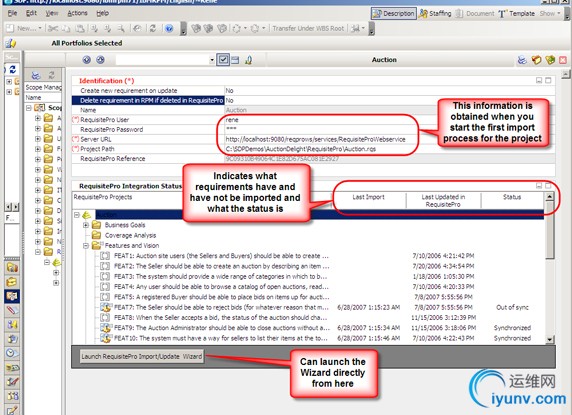Click the blue refresh icon in left sidebar
This screenshot has height=415, width=572.
[x=12, y=69]
